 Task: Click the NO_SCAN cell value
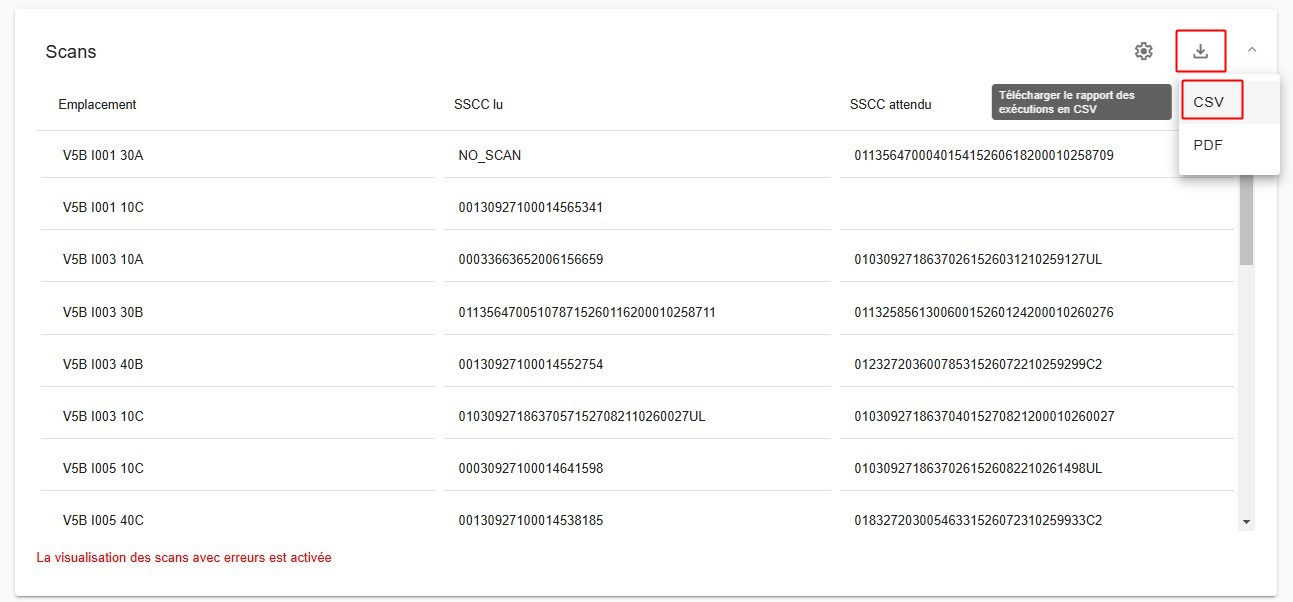pos(489,156)
